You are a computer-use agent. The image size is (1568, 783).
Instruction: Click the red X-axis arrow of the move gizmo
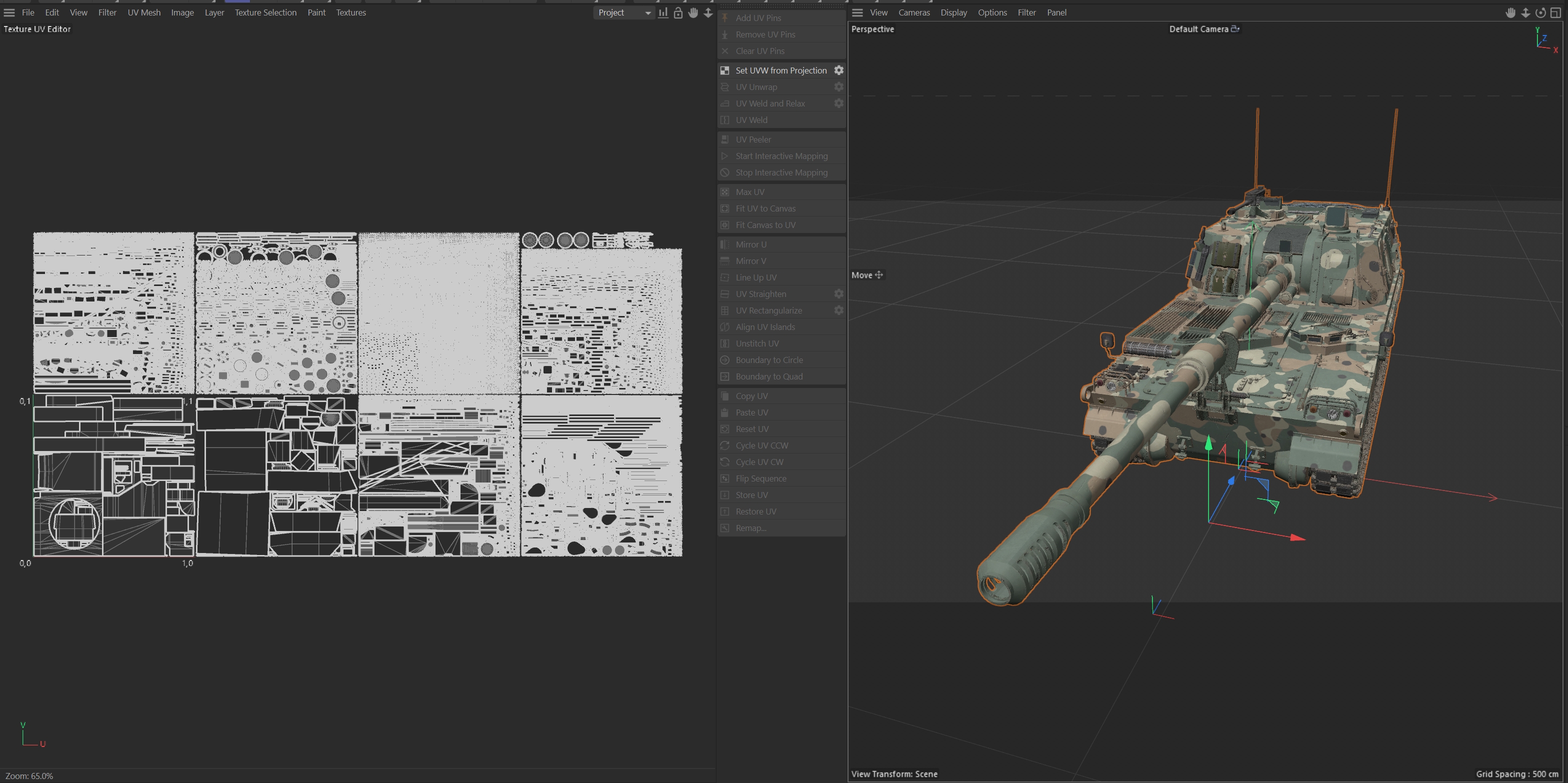pos(1296,537)
